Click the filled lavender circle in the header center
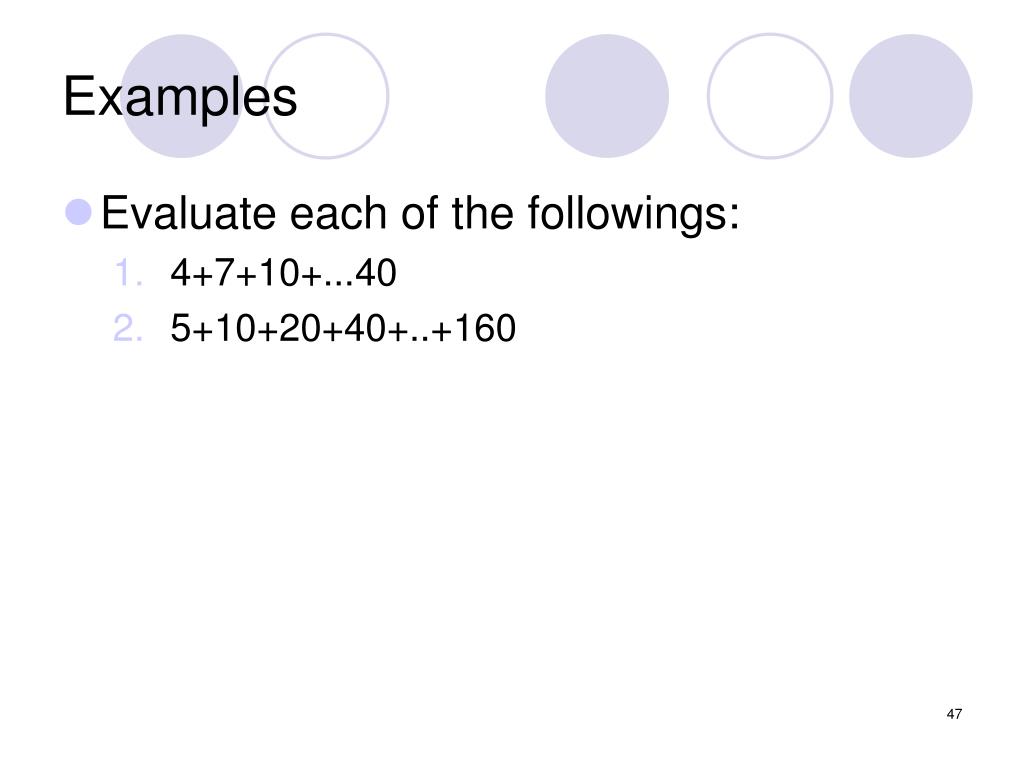The height and width of the screenshot is (768, 1024). click(x=607, y=96)
